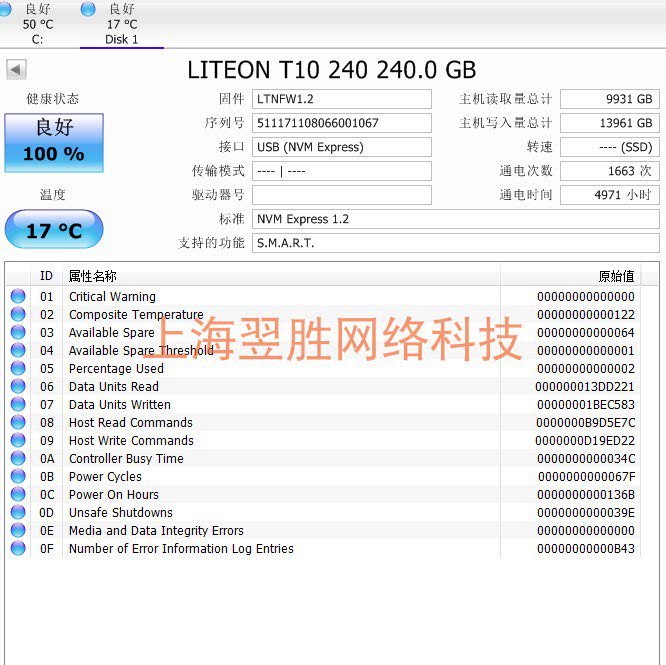Screen dimensions: 666x665
Task: Click status orb for Power On Hours row
Action: coord(18,494)
